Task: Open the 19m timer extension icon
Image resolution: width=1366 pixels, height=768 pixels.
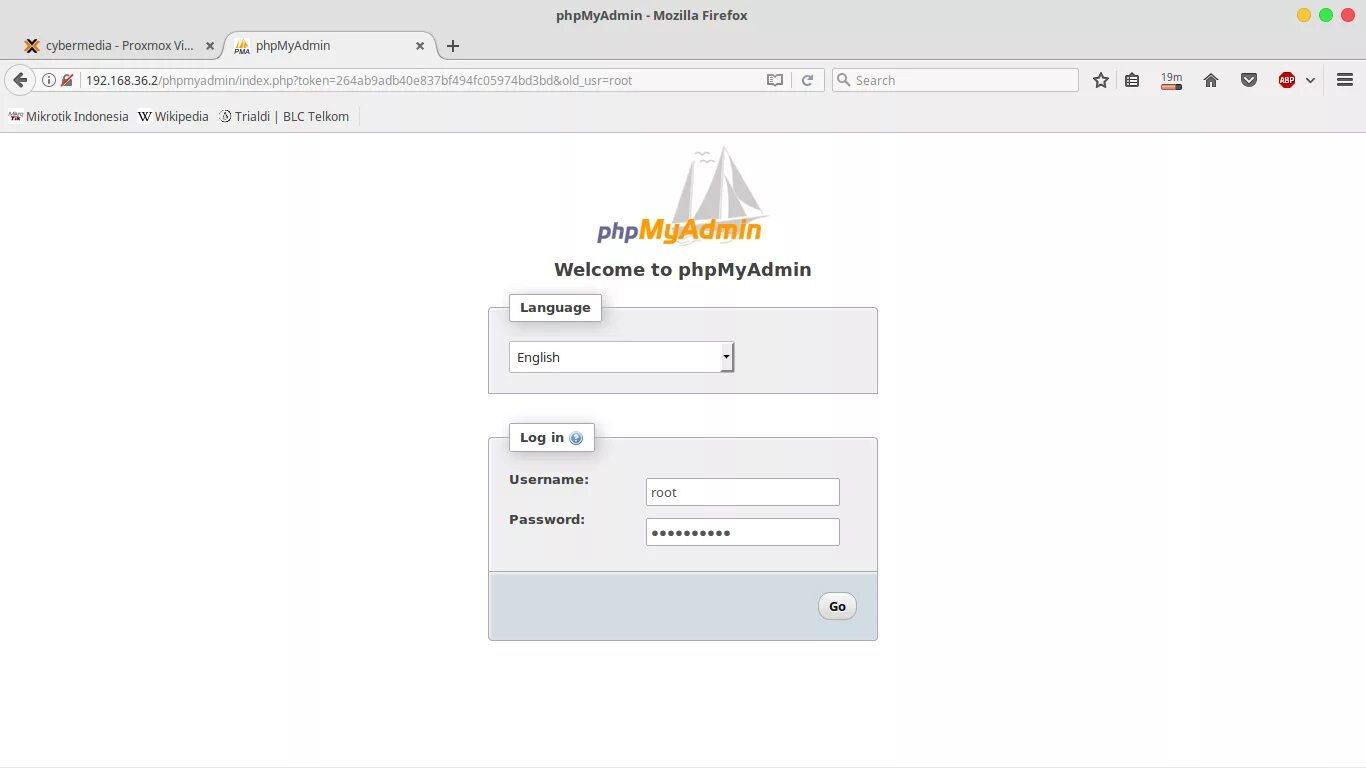Action: coord(1171,80)
